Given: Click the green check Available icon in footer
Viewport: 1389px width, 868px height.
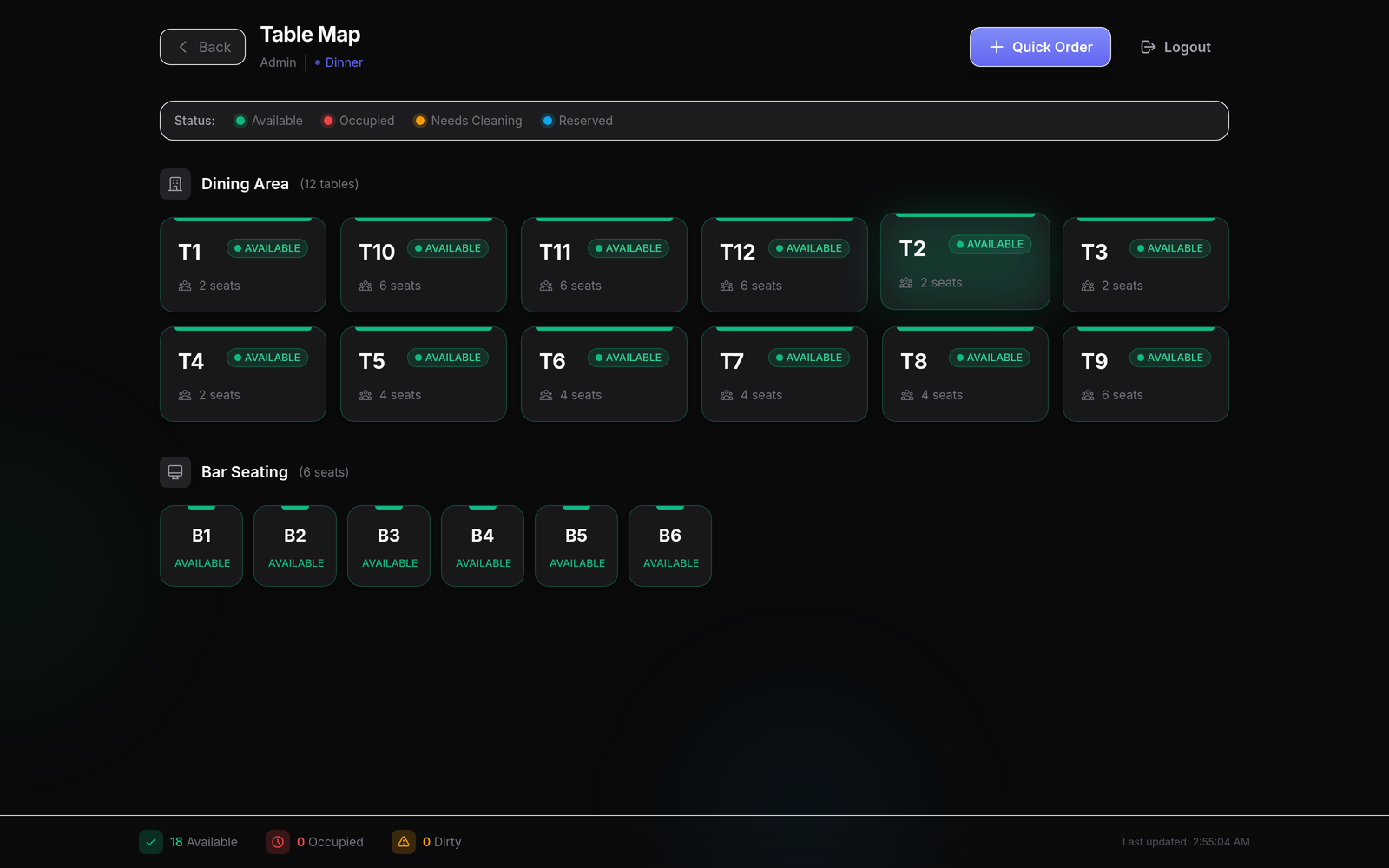Looking at the screenshot, I should 151,842.
